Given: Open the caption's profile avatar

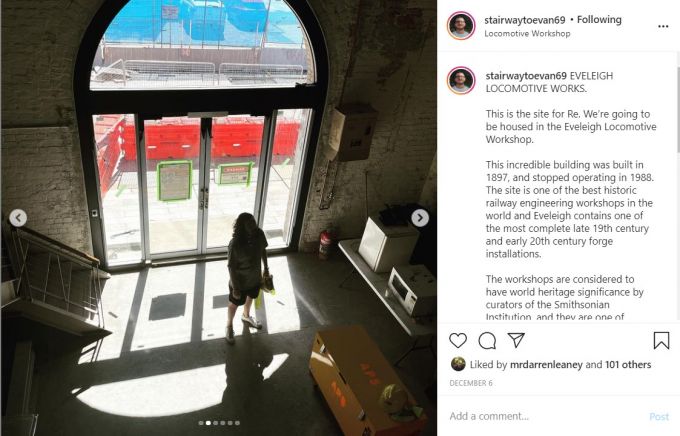Looking at the screenshot, I should click(x=461, y=81).
